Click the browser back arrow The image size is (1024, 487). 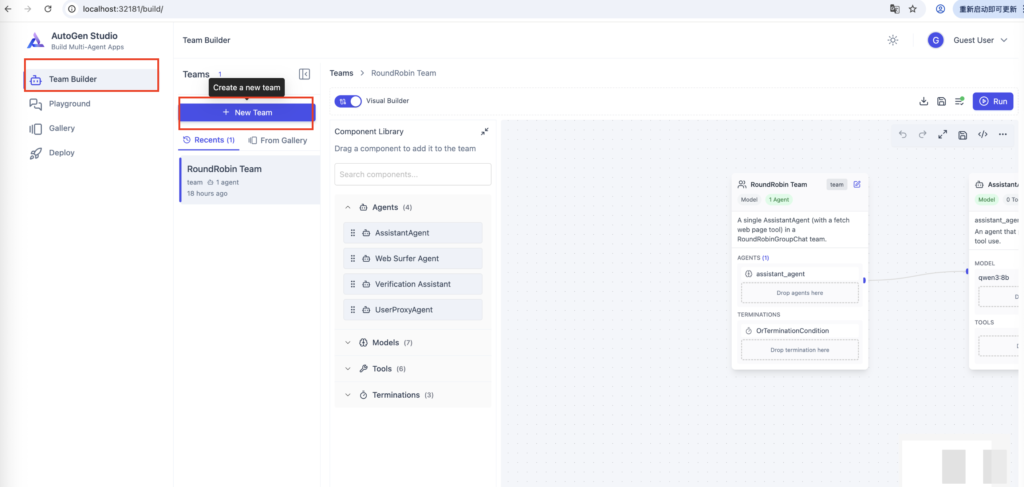8,9
